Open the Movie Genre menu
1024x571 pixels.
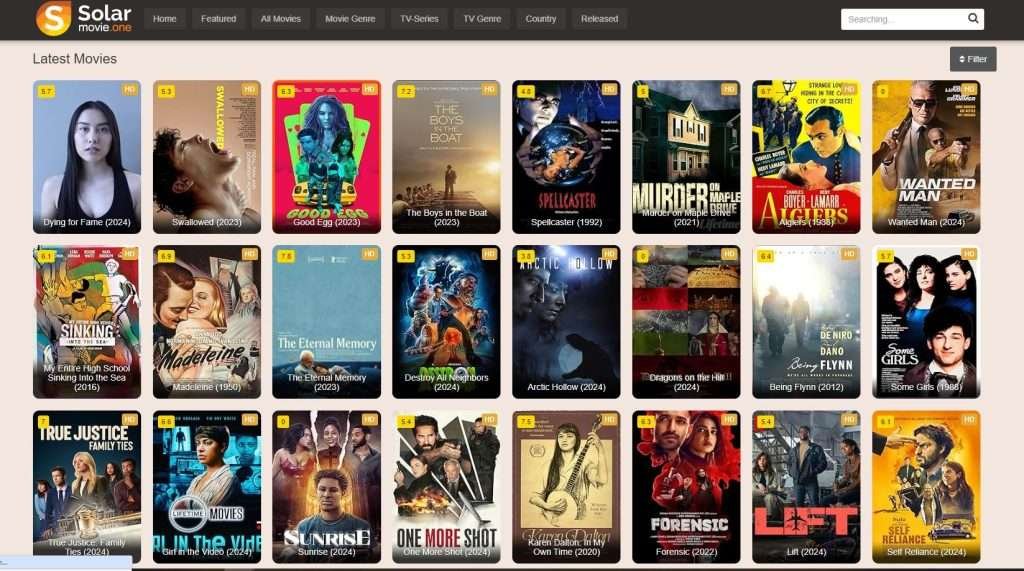[350, 19]
